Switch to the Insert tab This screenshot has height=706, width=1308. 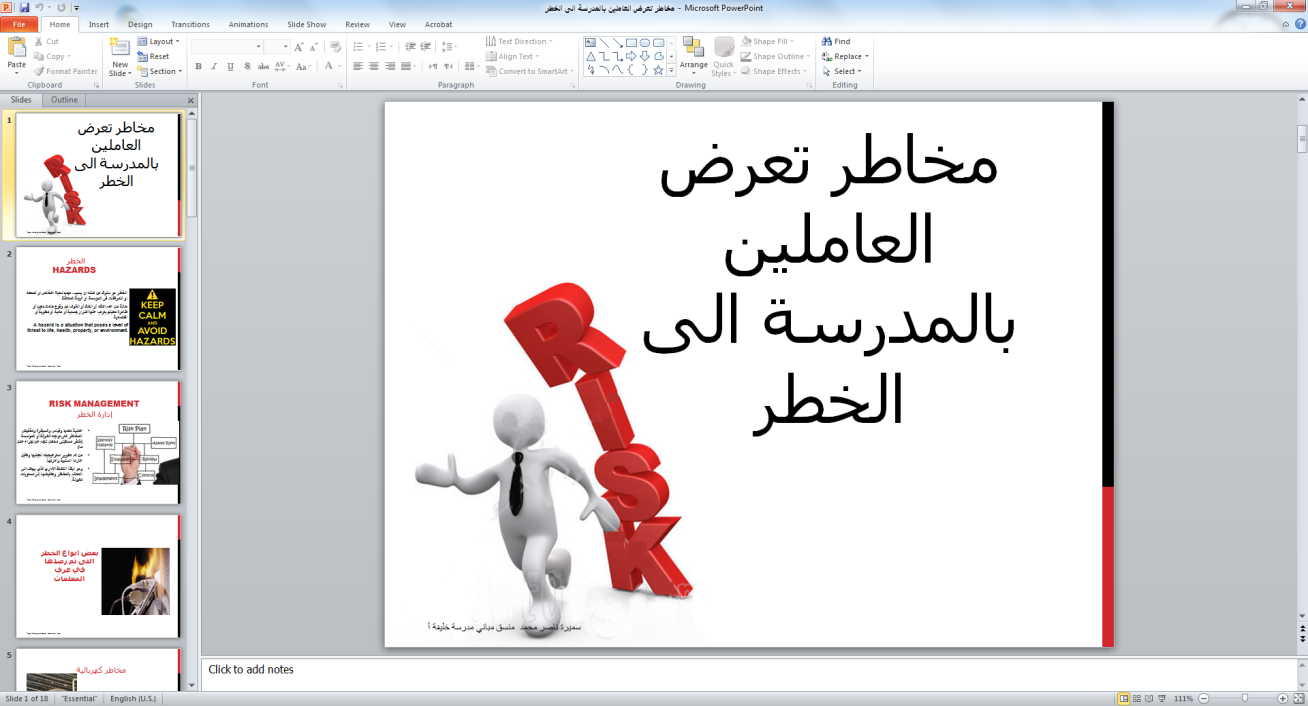pos(99,24)
